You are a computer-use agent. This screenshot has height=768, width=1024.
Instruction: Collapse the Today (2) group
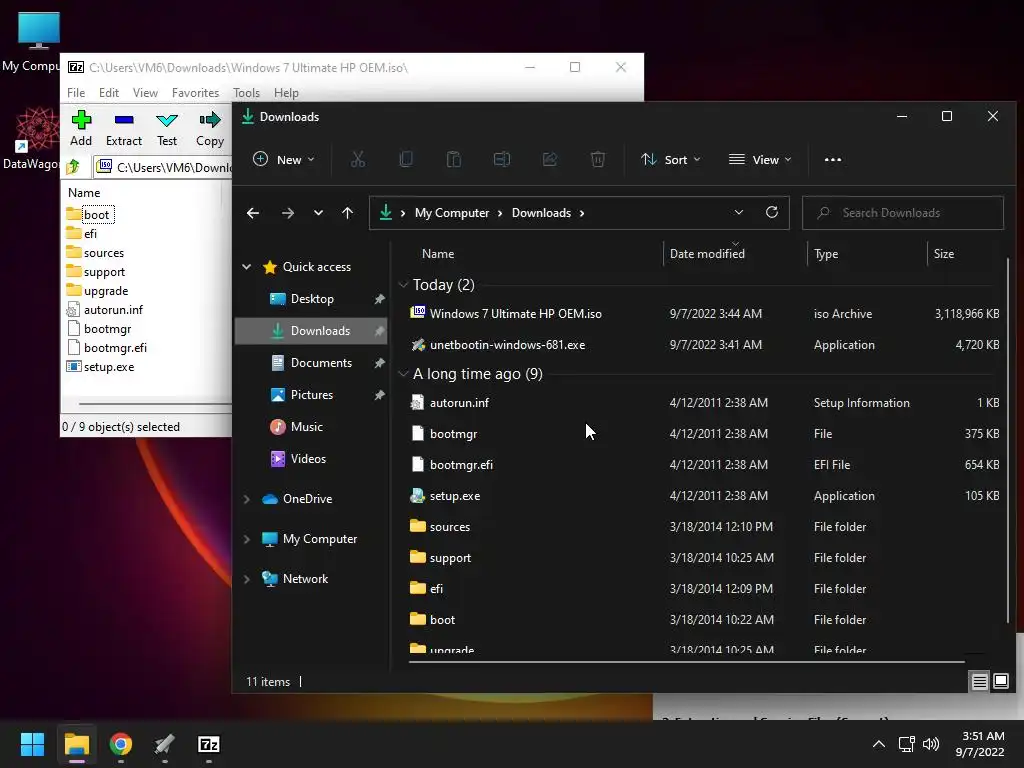(x=403, y=285)
